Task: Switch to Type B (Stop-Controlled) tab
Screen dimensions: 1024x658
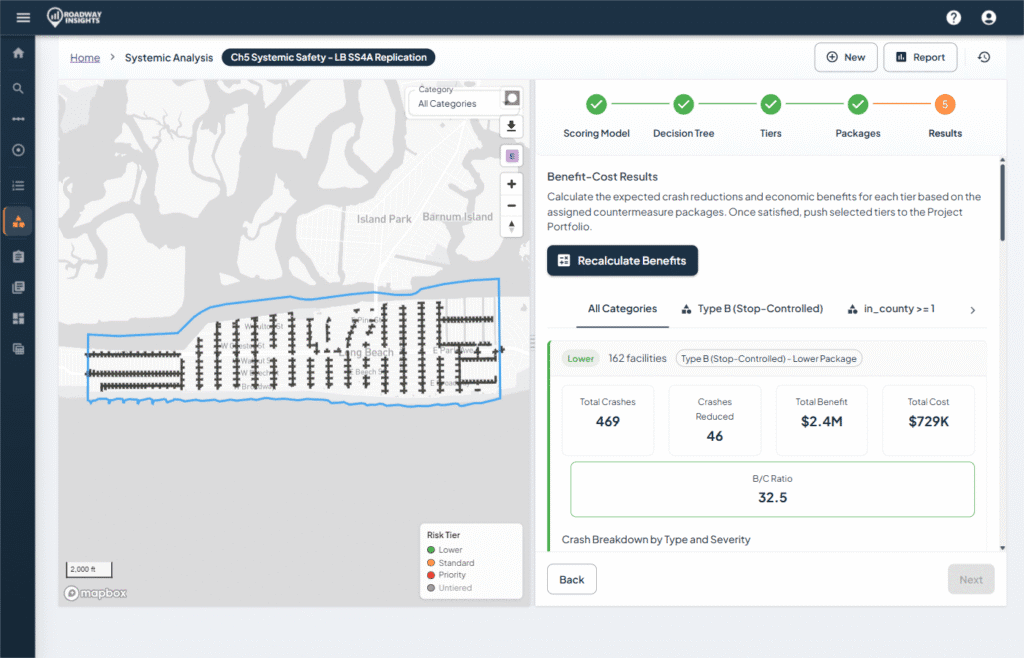Action: tap(751, 309)
